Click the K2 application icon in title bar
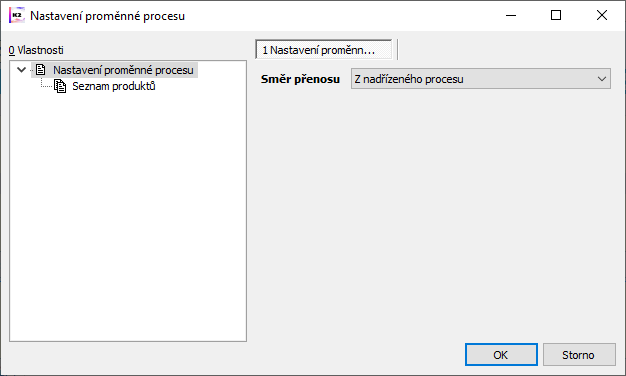 pyautogui.click(x=17, y=15)
